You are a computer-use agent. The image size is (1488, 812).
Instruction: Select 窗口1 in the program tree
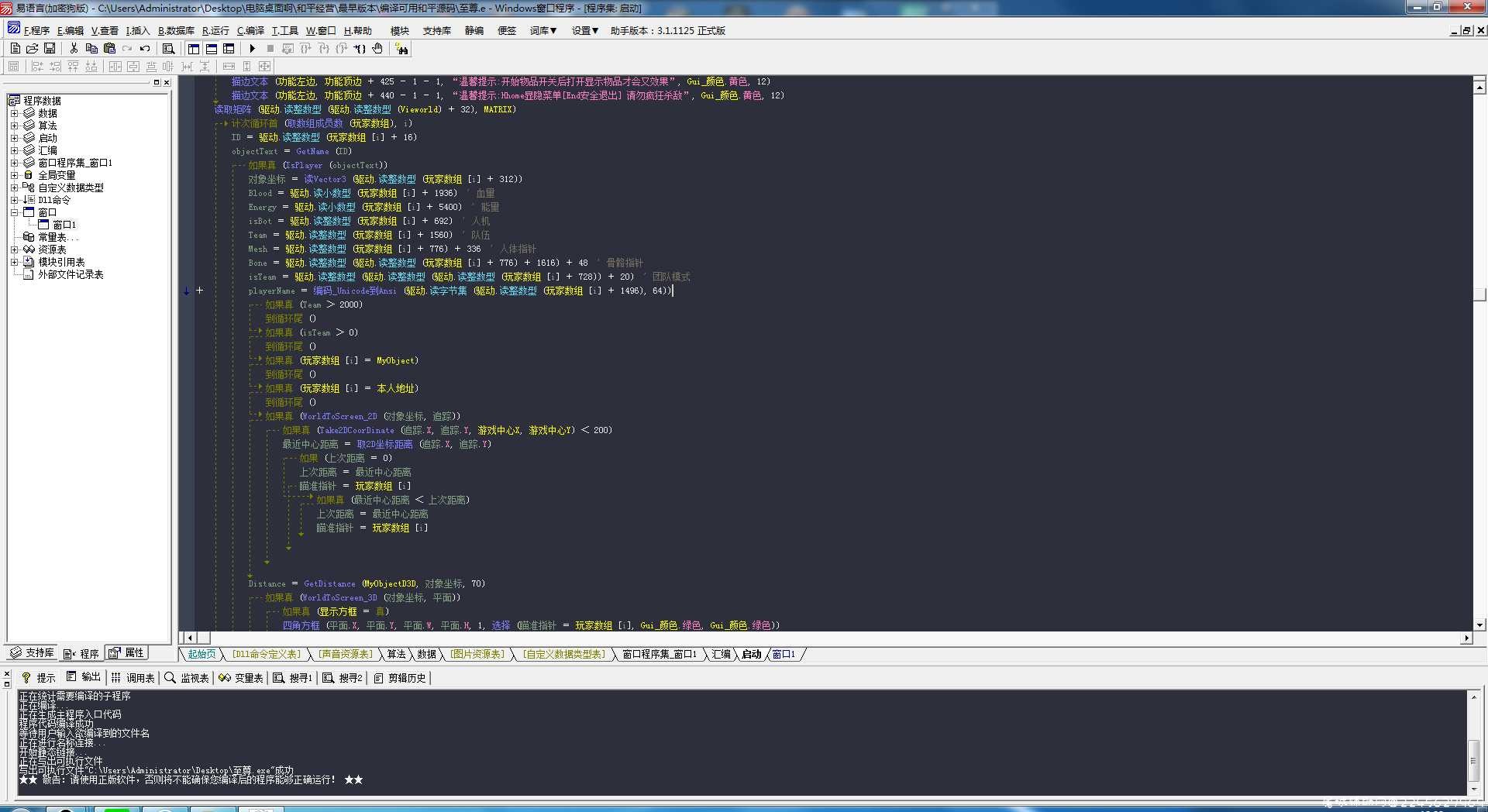pyautogui.click(x=64, y=225)
